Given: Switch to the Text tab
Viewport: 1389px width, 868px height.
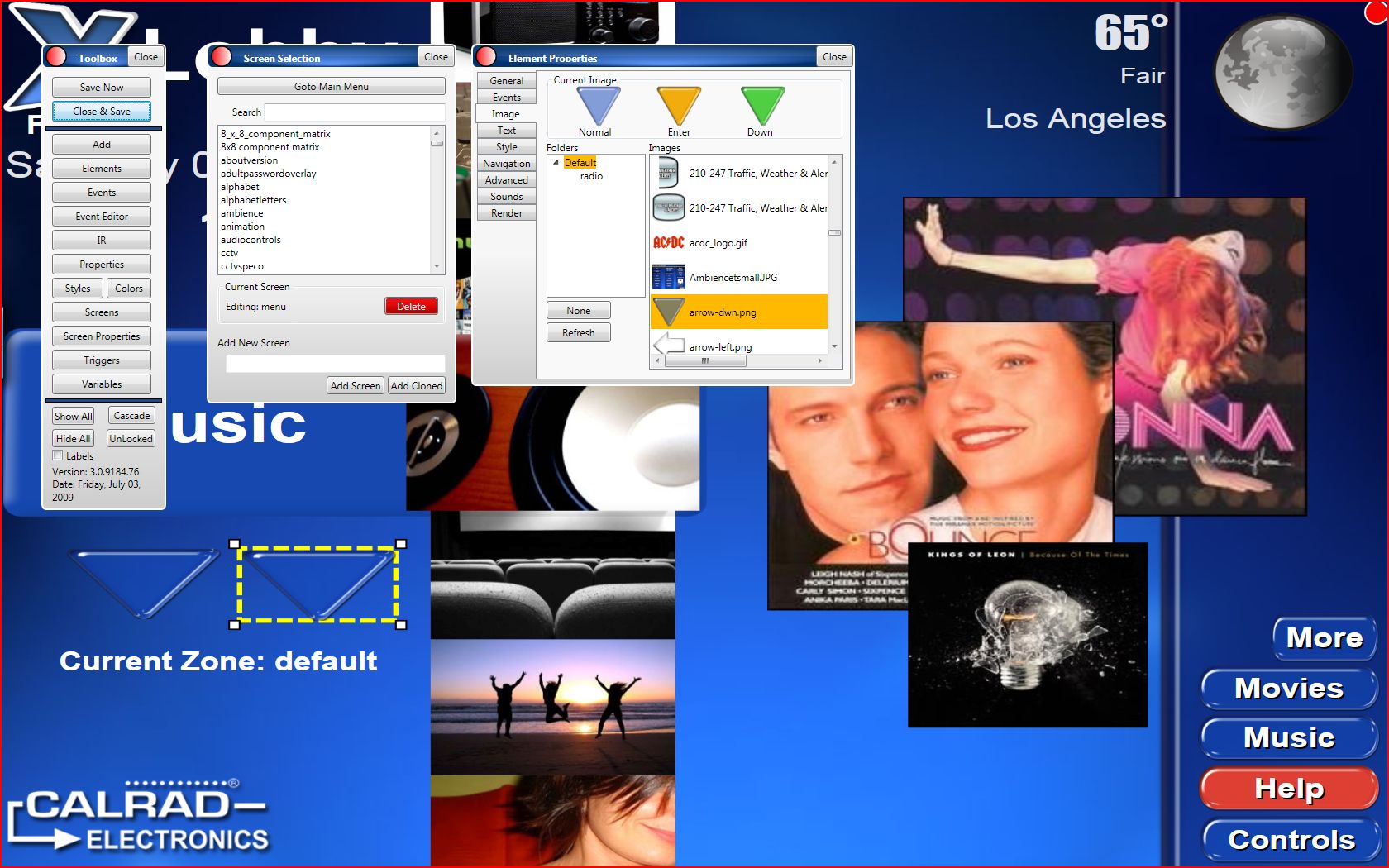Looking at the screenshot, I should [507, 131].
